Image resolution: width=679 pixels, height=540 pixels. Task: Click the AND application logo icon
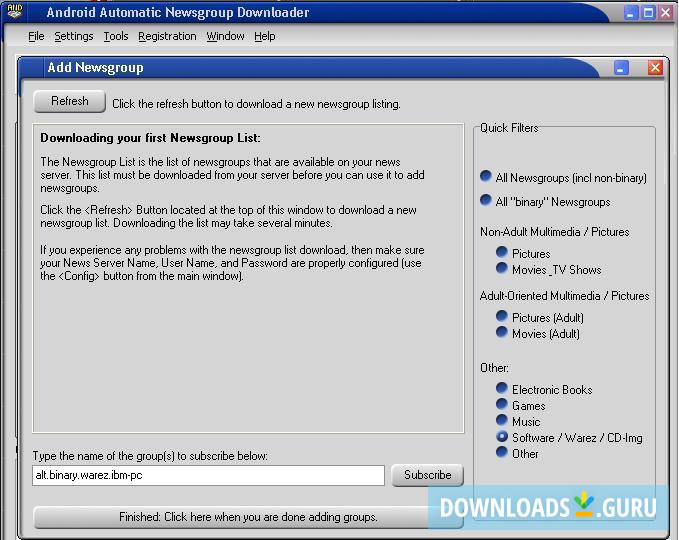point(15,11)
